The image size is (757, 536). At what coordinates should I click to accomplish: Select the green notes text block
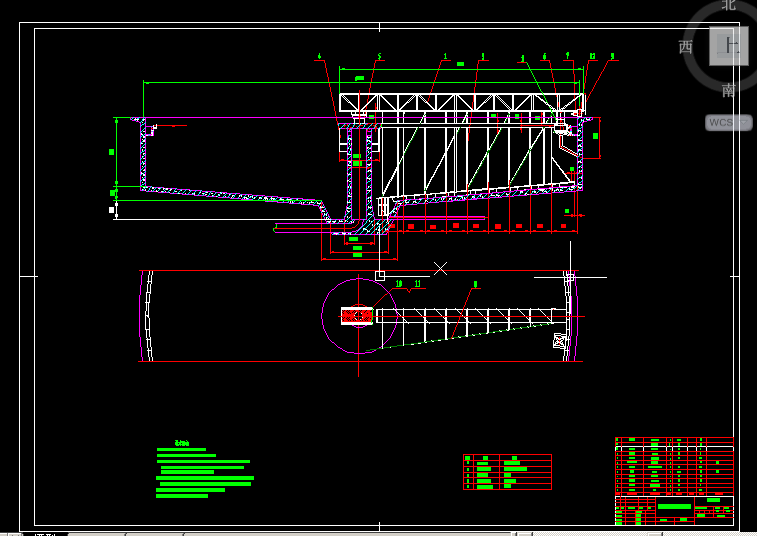pos(205,469)
